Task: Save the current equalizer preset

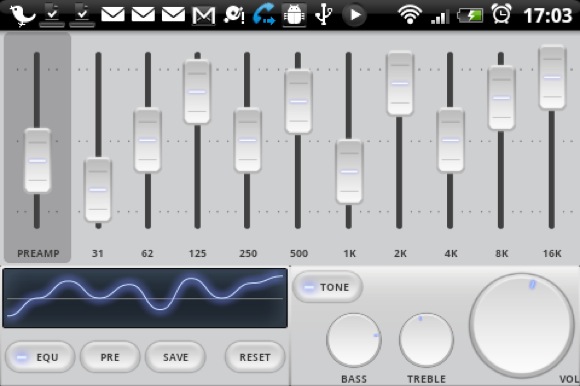Action: 175,357
